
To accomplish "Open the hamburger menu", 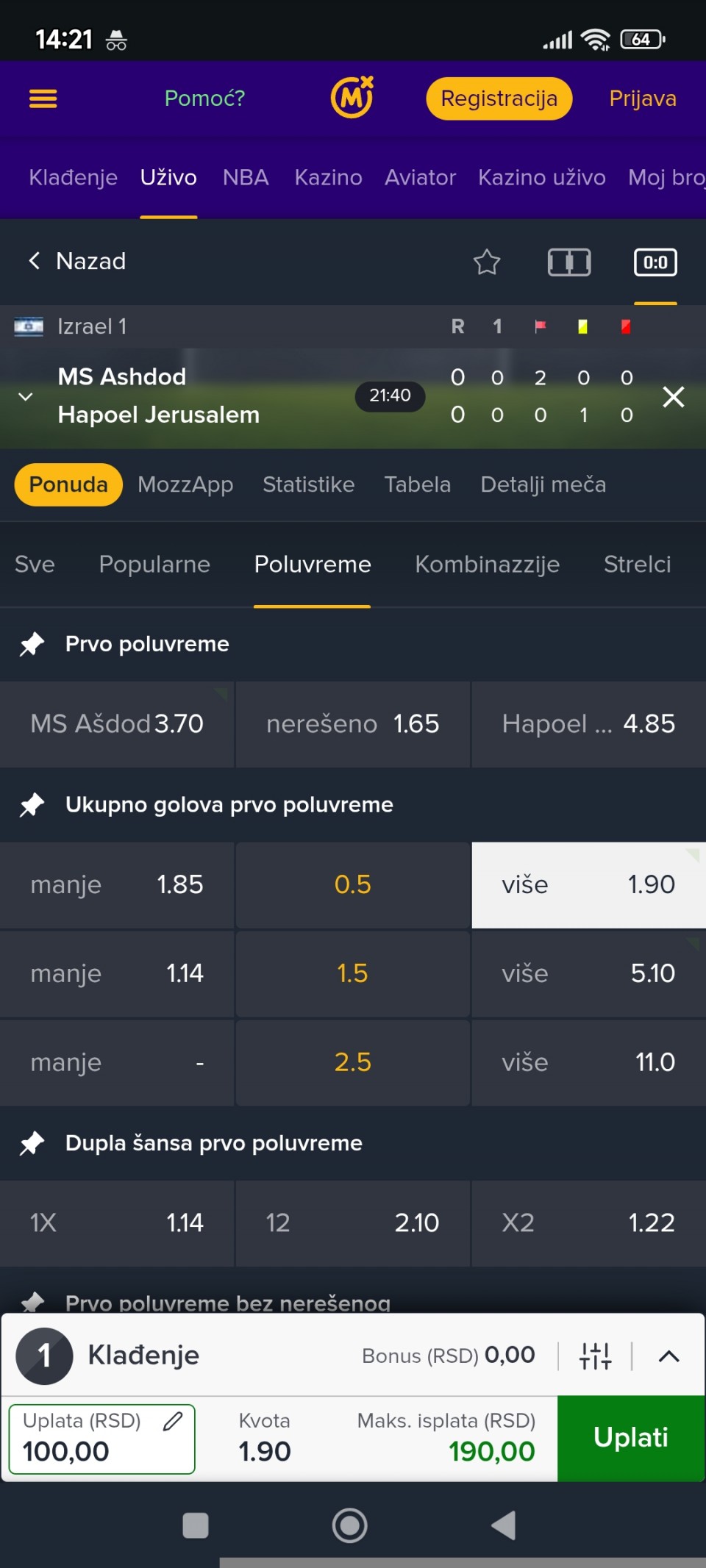I will click(43, 99).
